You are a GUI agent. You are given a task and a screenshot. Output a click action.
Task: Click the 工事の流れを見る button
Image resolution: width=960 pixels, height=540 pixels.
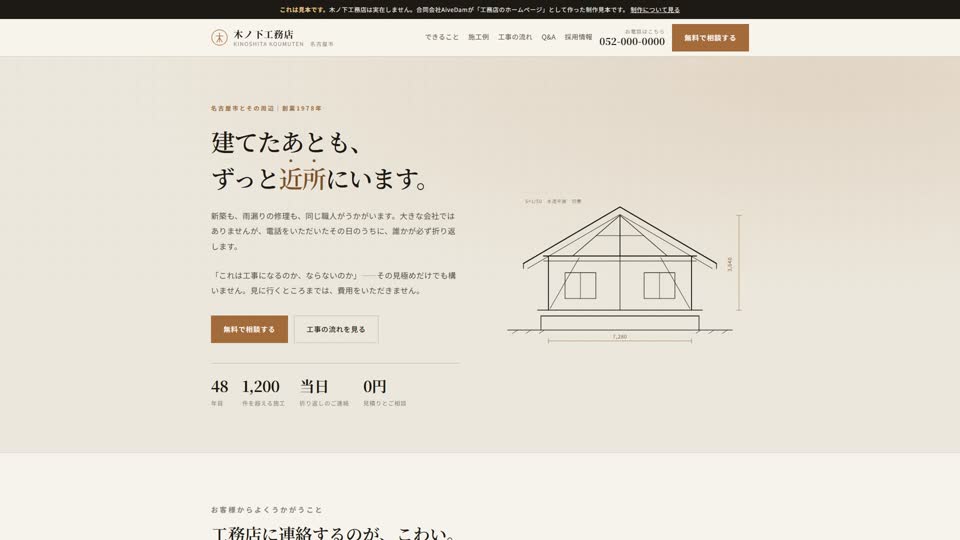[x=336, y=329]
